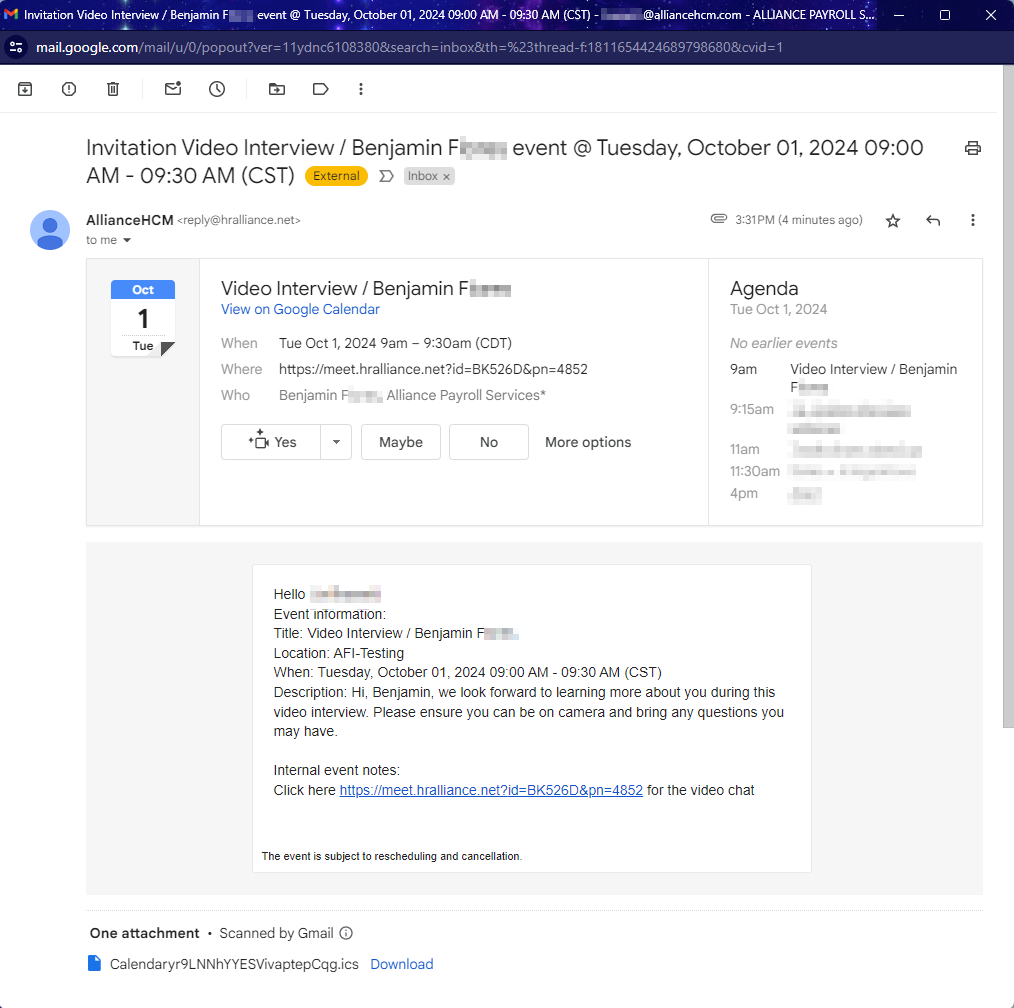Click the 'When' time range text in invite
1014x1008 pixels.
(395, 343)
